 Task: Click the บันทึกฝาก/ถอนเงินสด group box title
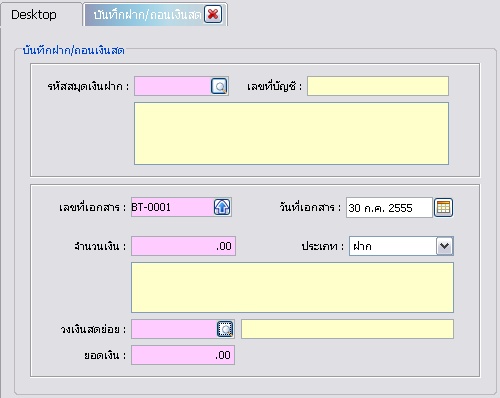[74, 51]
